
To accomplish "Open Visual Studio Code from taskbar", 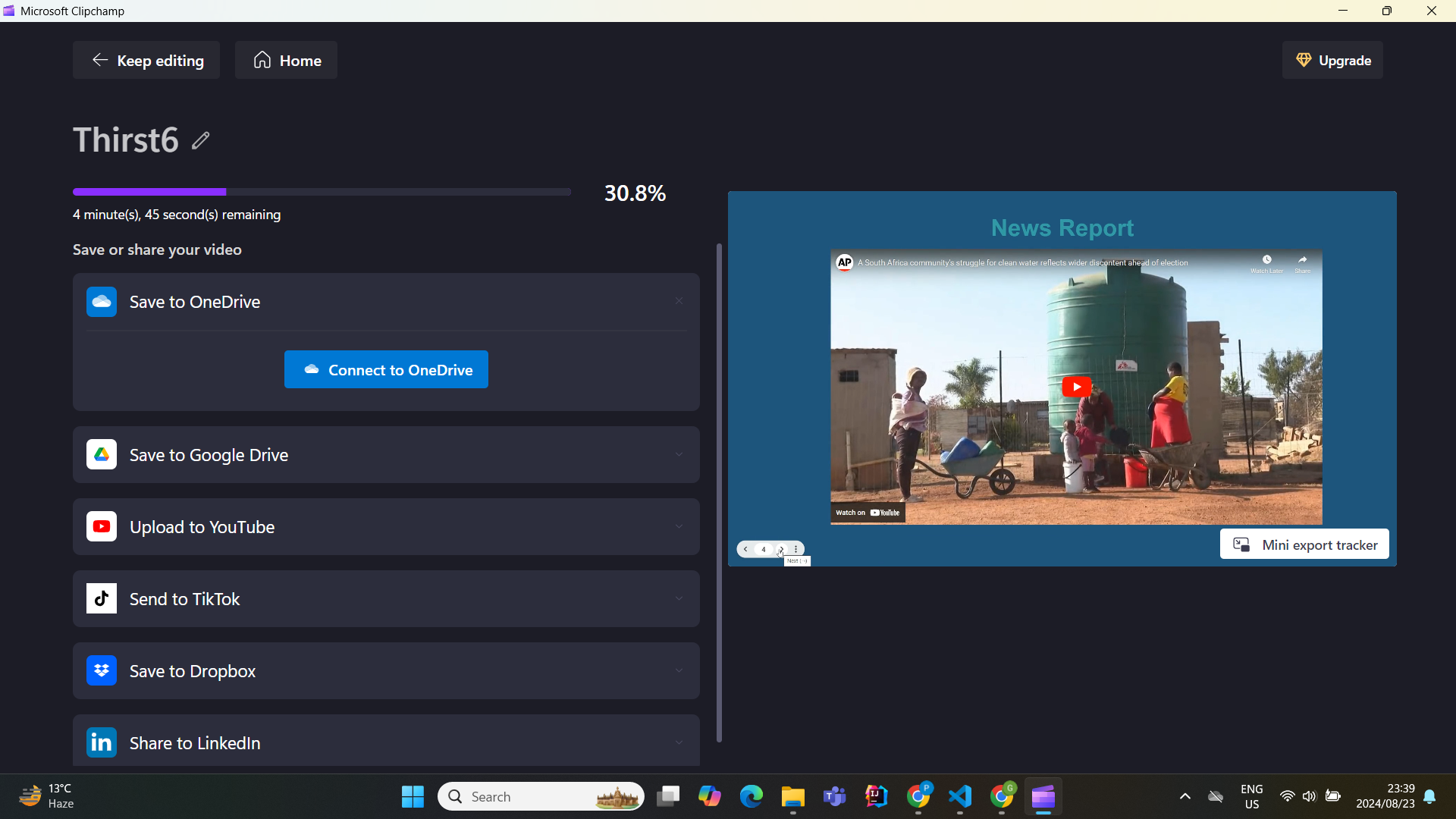I will coord(960,796).
